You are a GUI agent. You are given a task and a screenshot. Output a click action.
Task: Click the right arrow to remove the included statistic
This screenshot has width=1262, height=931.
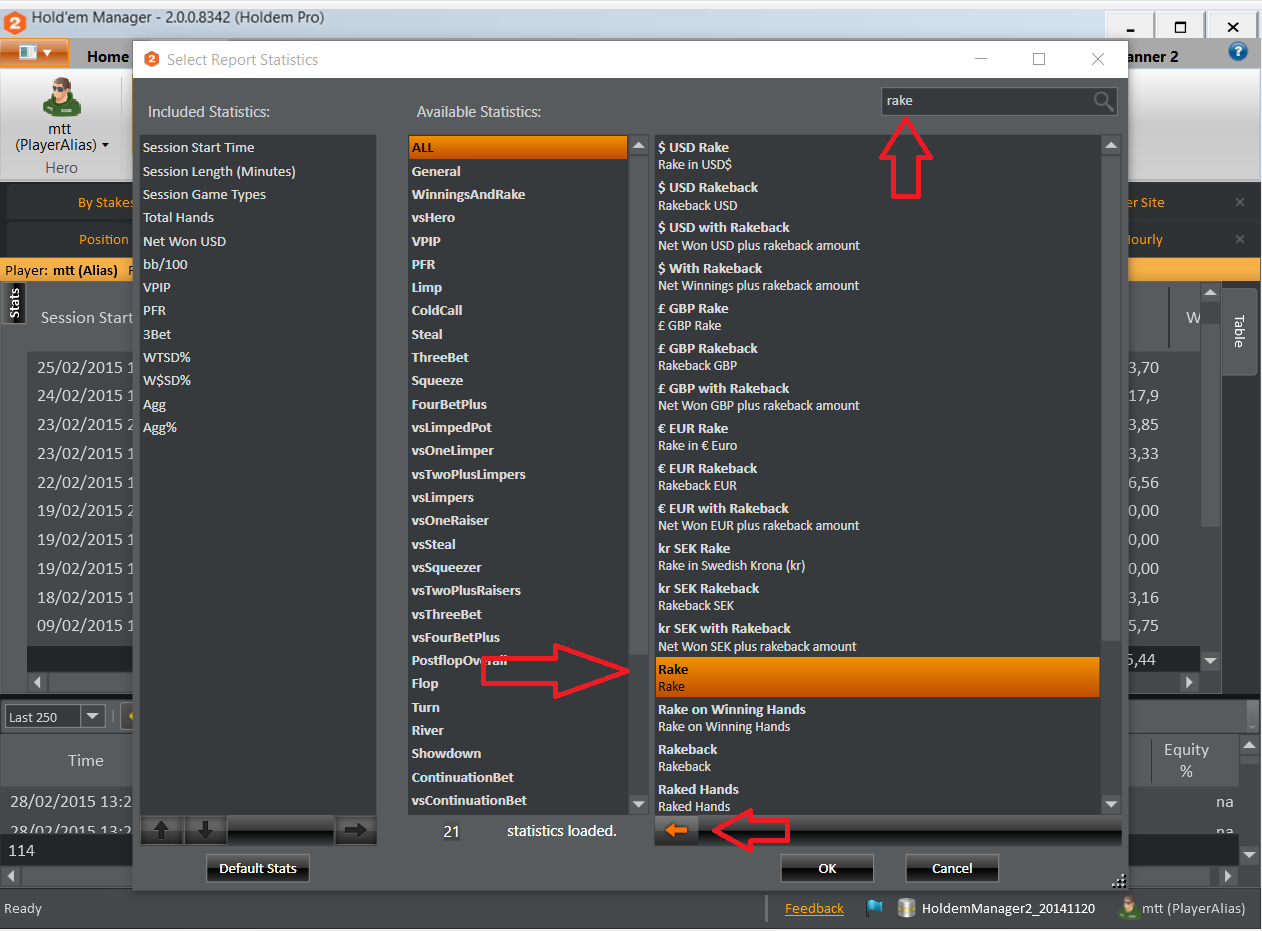point(355,830)
